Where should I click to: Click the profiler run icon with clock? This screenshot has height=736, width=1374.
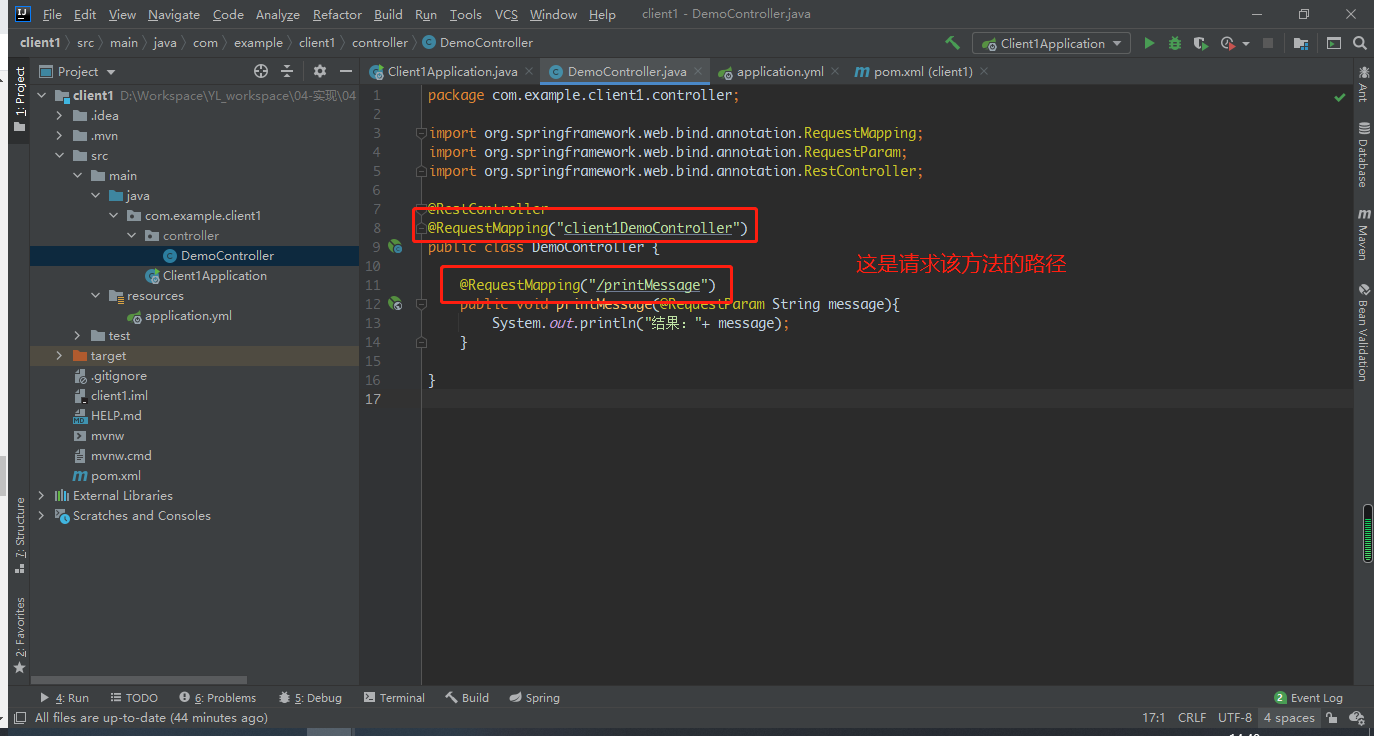1228,43
